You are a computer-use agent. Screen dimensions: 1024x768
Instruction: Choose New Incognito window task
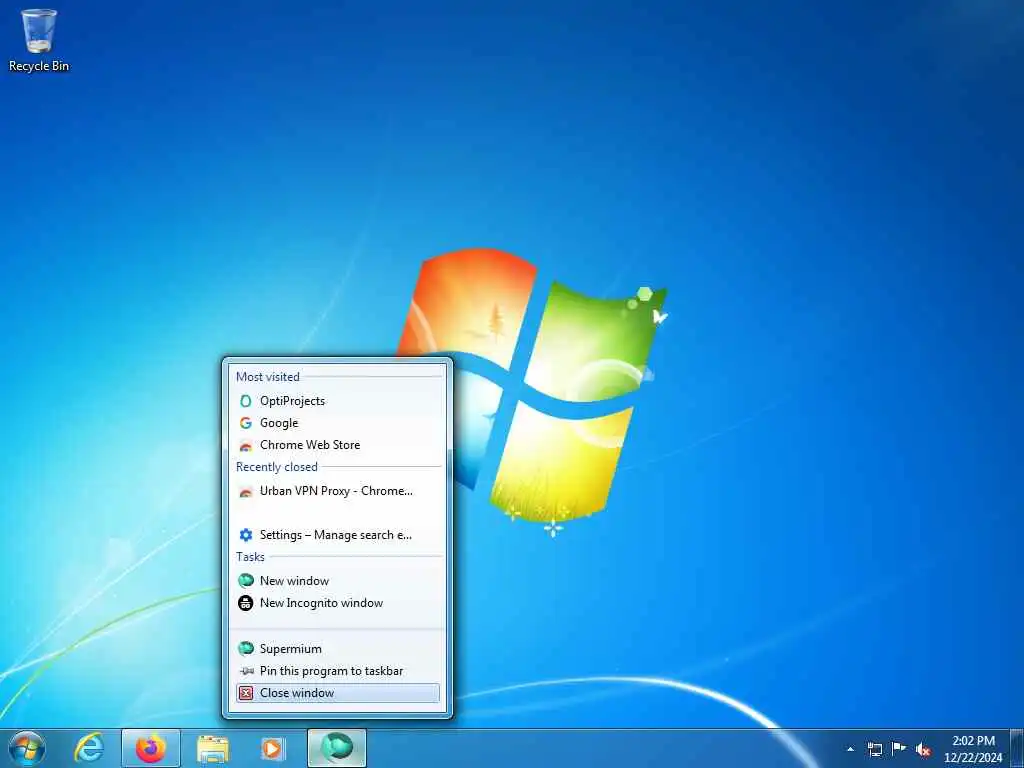click(338, 603)
